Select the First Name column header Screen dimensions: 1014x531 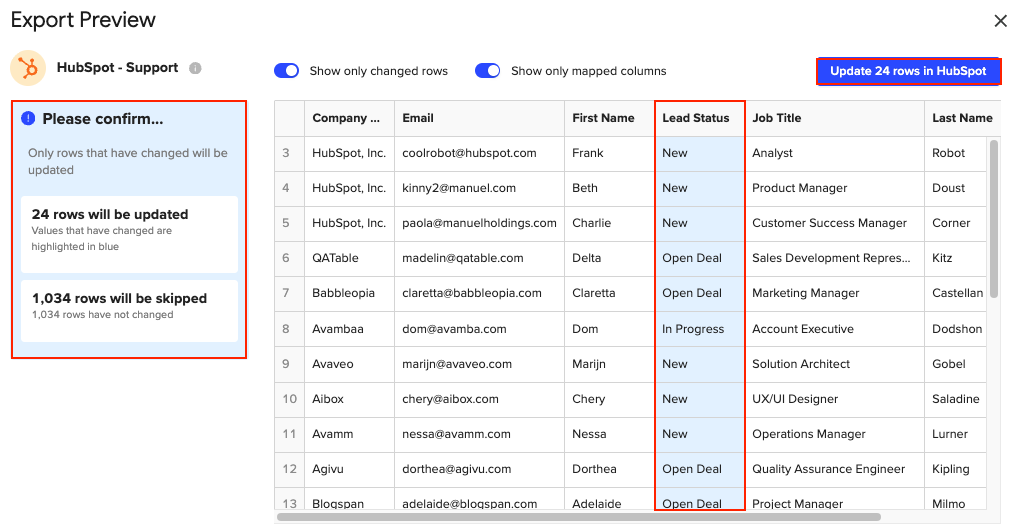point(603,118)
